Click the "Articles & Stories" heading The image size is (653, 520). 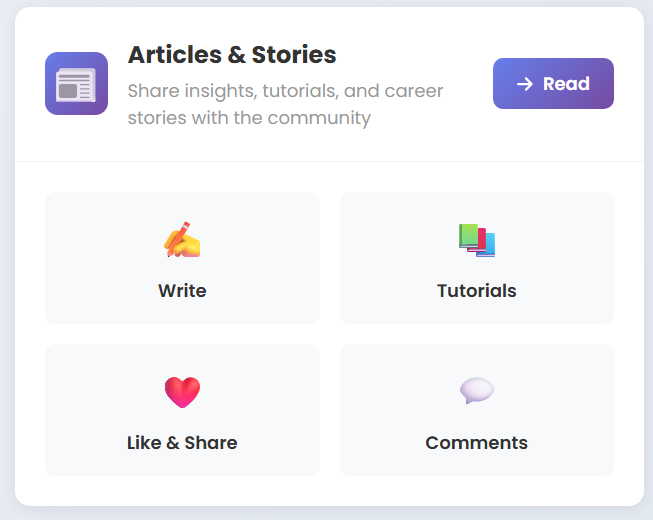click(x=232, y=55)
